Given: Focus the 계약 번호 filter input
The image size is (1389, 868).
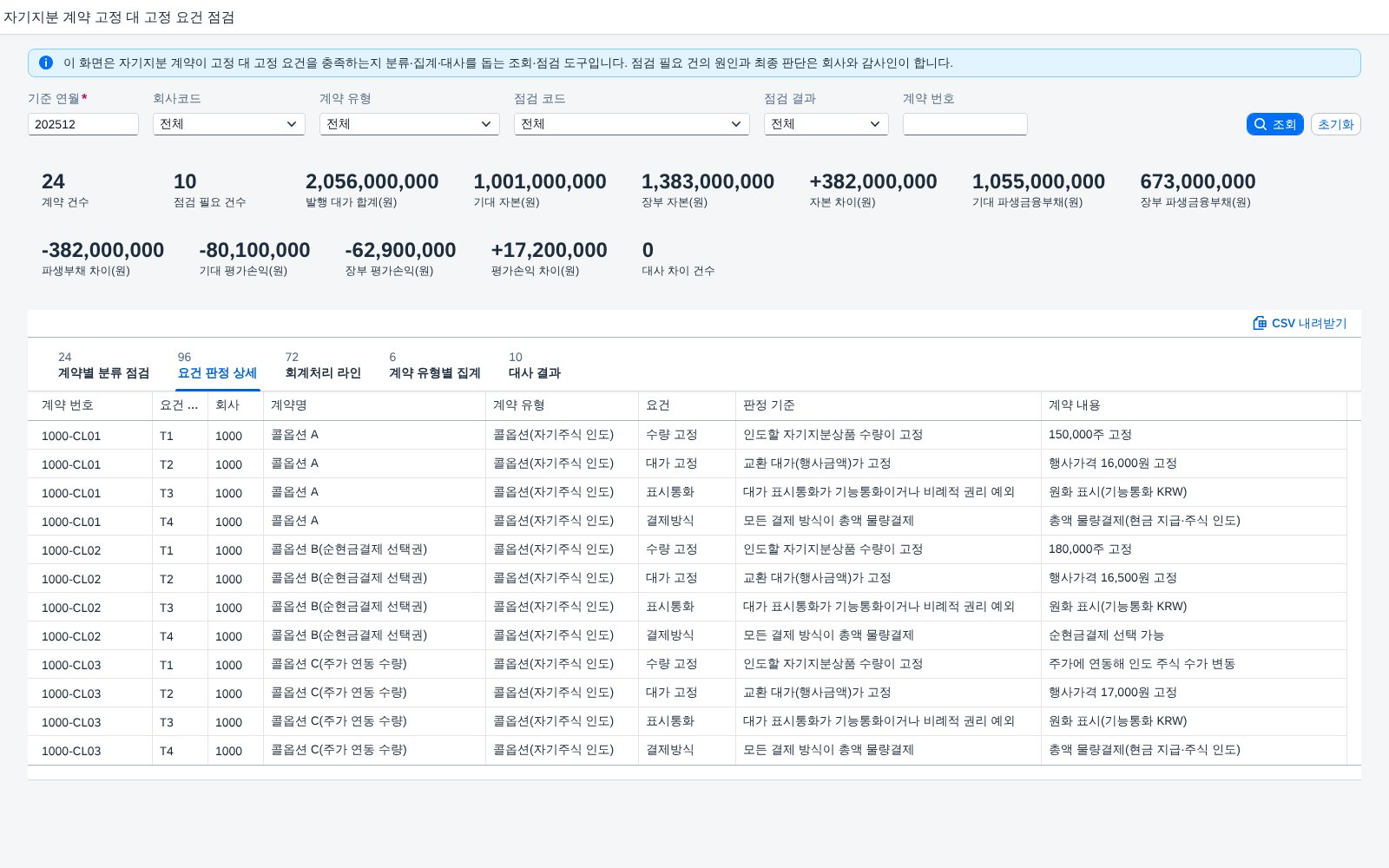Looking at the screenshot, I should click(965, 124).
